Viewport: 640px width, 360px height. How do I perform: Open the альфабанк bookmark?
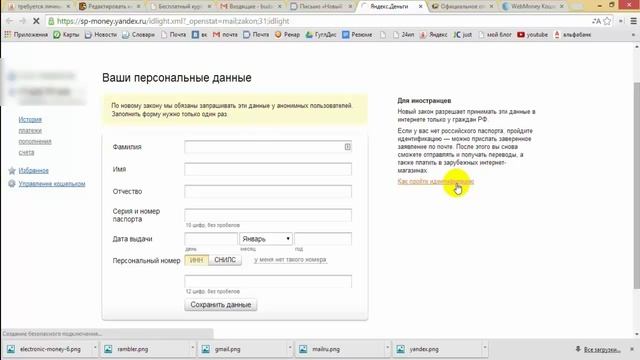tap(573, 35)
